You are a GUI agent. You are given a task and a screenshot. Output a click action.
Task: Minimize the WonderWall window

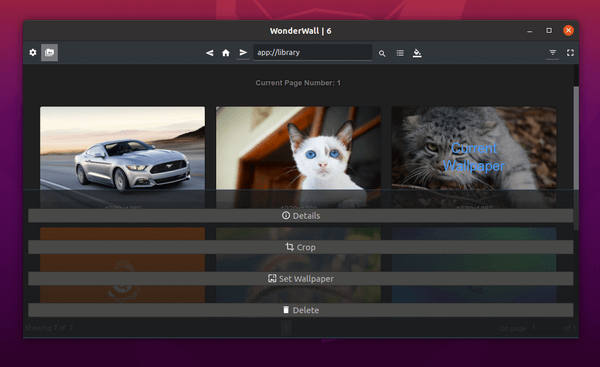[x=530, y=31]
